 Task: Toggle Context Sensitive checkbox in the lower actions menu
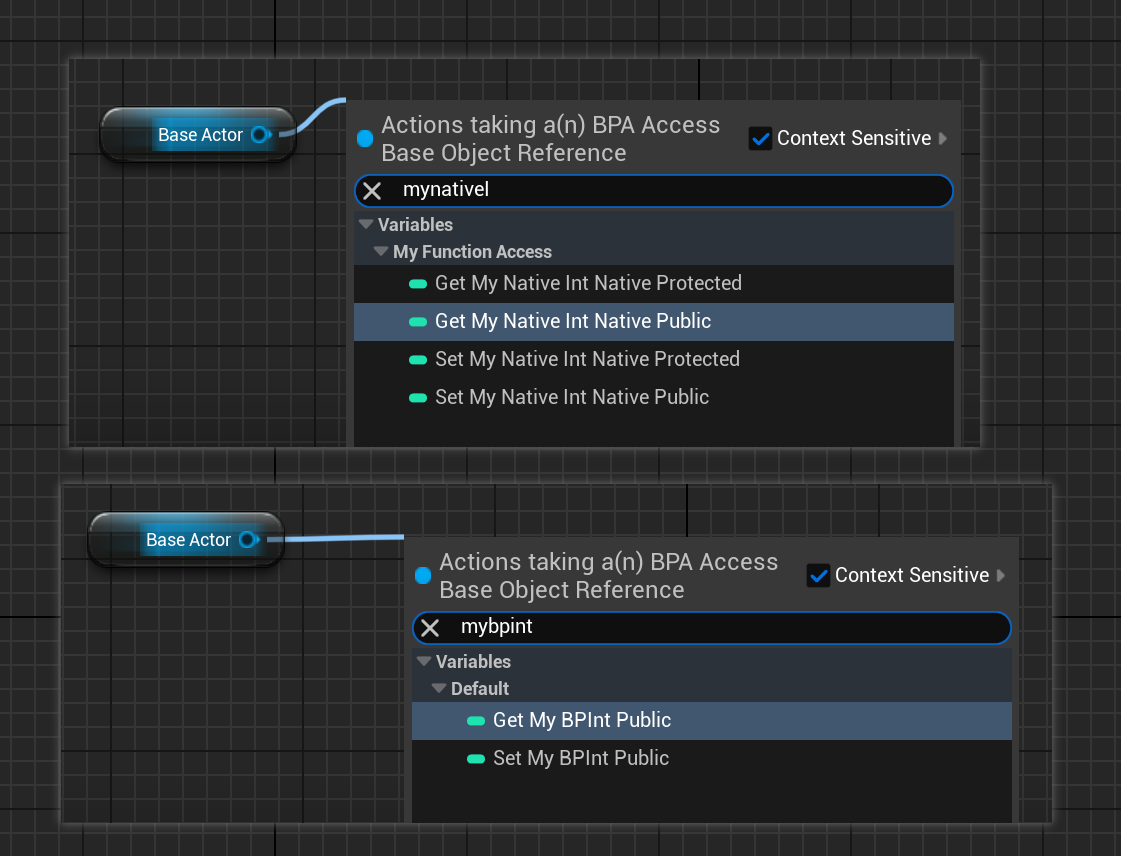pos(818,576)
